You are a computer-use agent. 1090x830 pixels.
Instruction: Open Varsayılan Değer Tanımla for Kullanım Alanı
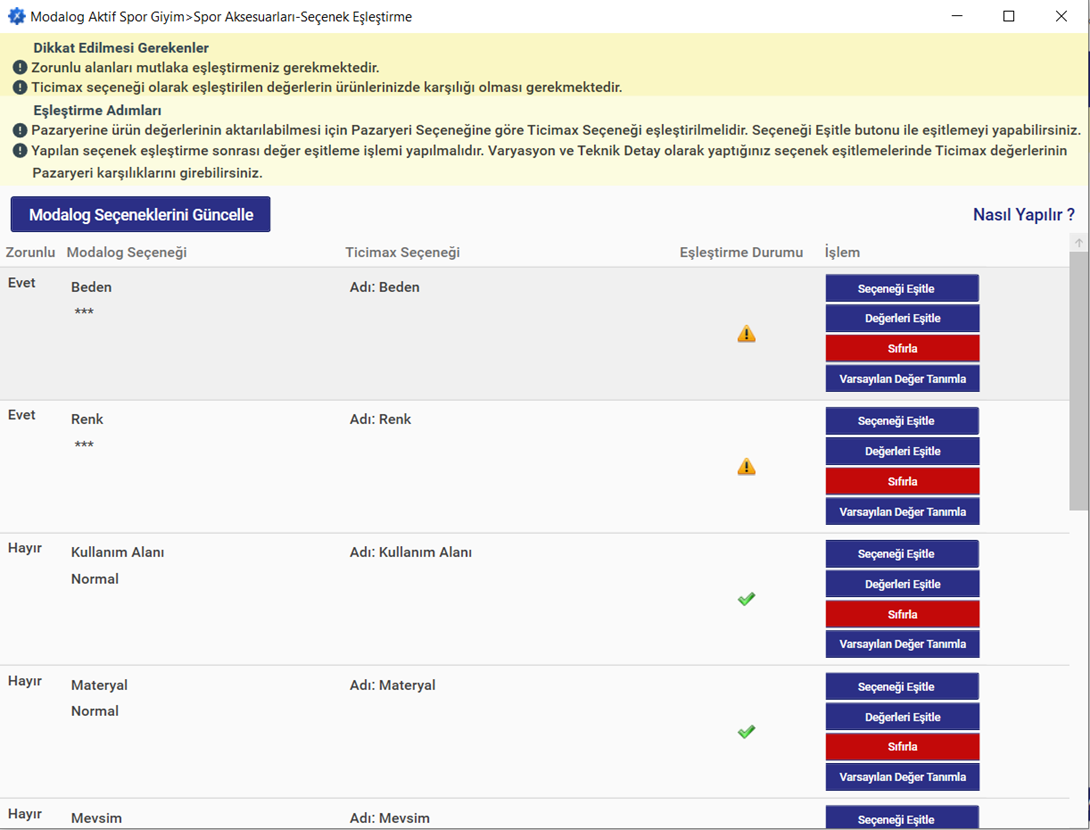902,644
